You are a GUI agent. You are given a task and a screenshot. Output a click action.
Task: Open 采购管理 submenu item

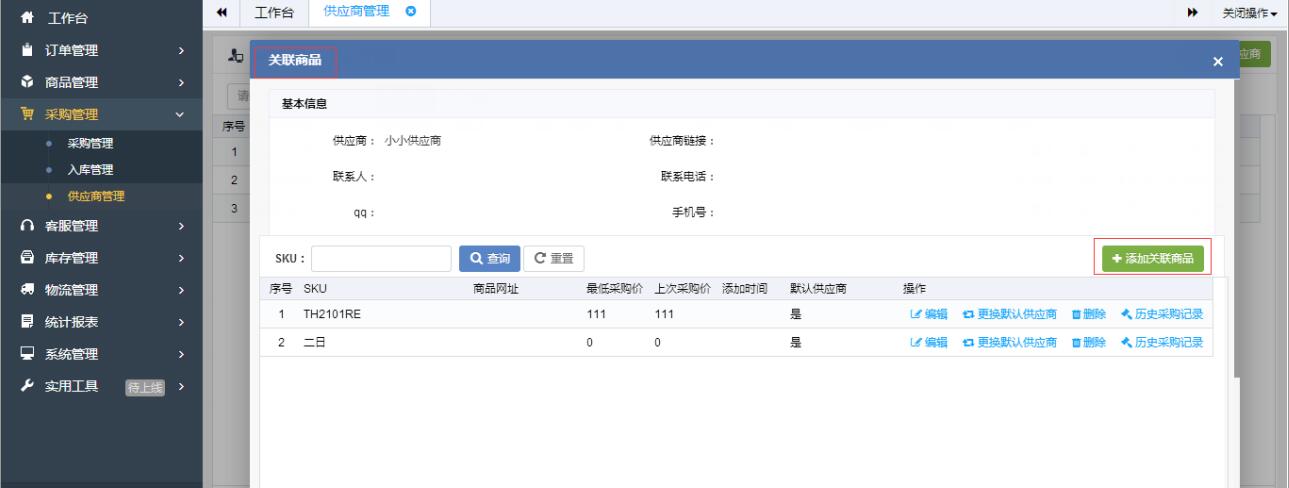(x=90, y=143)
